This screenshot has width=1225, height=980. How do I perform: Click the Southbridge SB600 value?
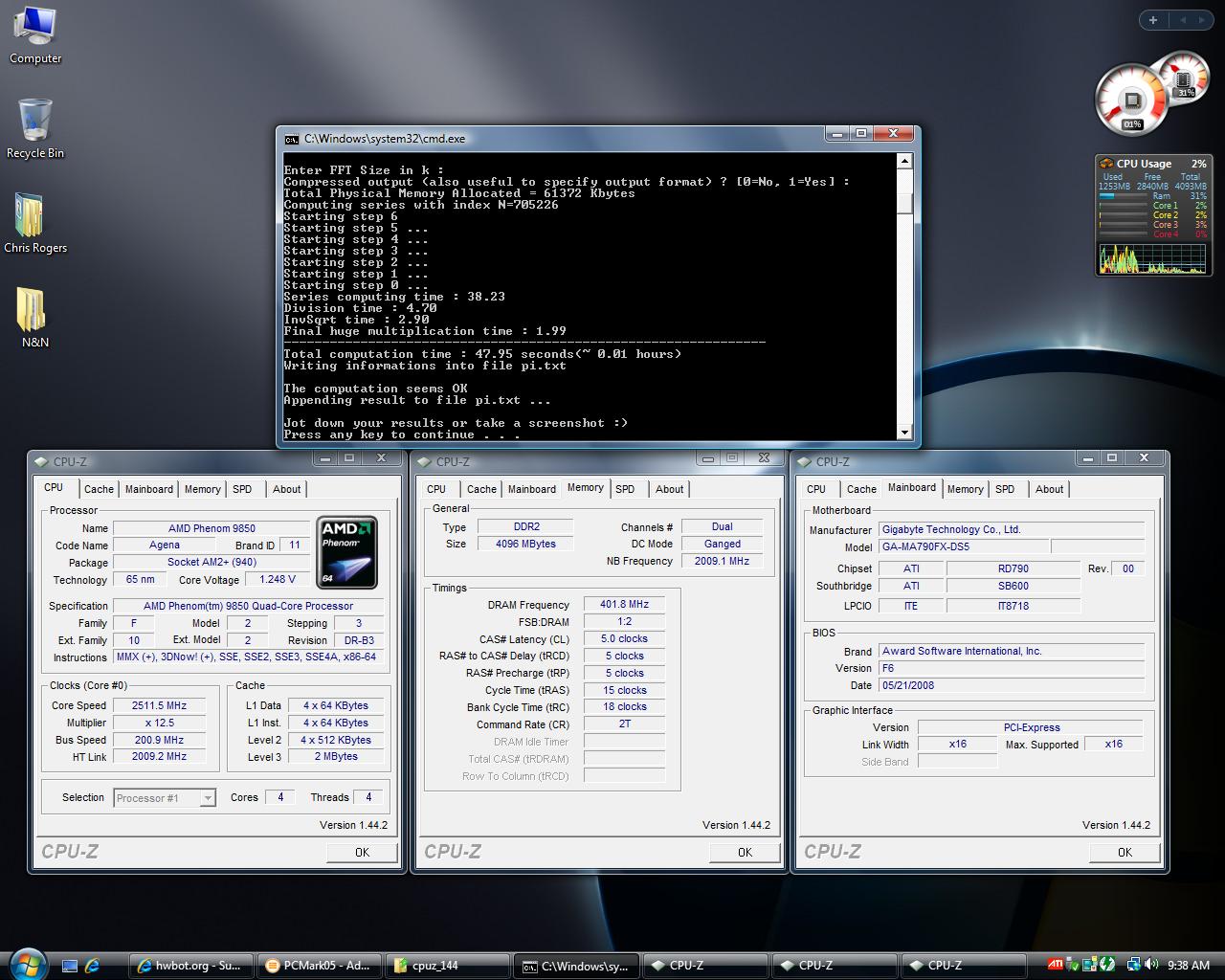click(x=1013, y=586)
